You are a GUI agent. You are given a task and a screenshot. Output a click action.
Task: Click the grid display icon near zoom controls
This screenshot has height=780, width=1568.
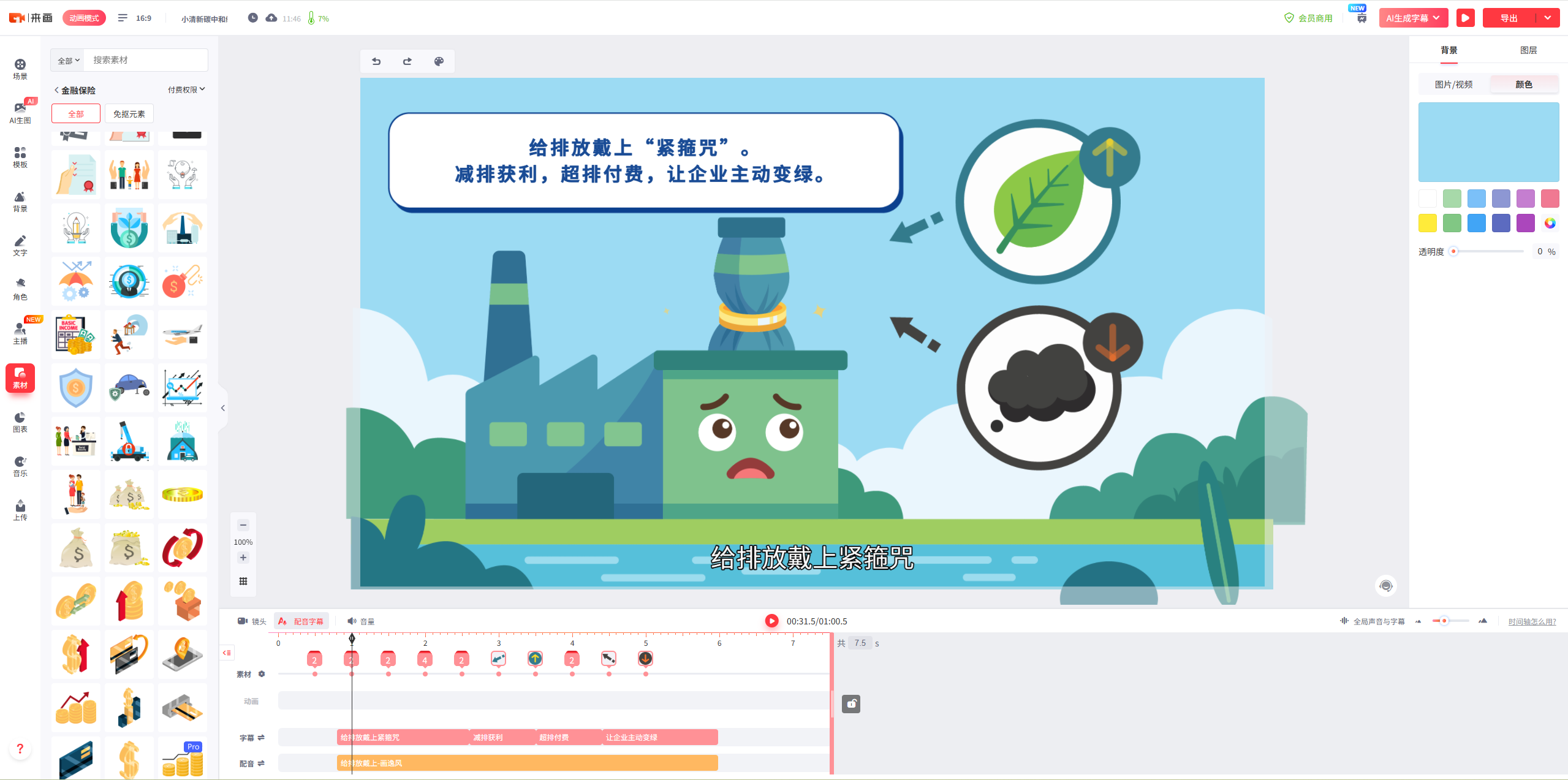243,581
